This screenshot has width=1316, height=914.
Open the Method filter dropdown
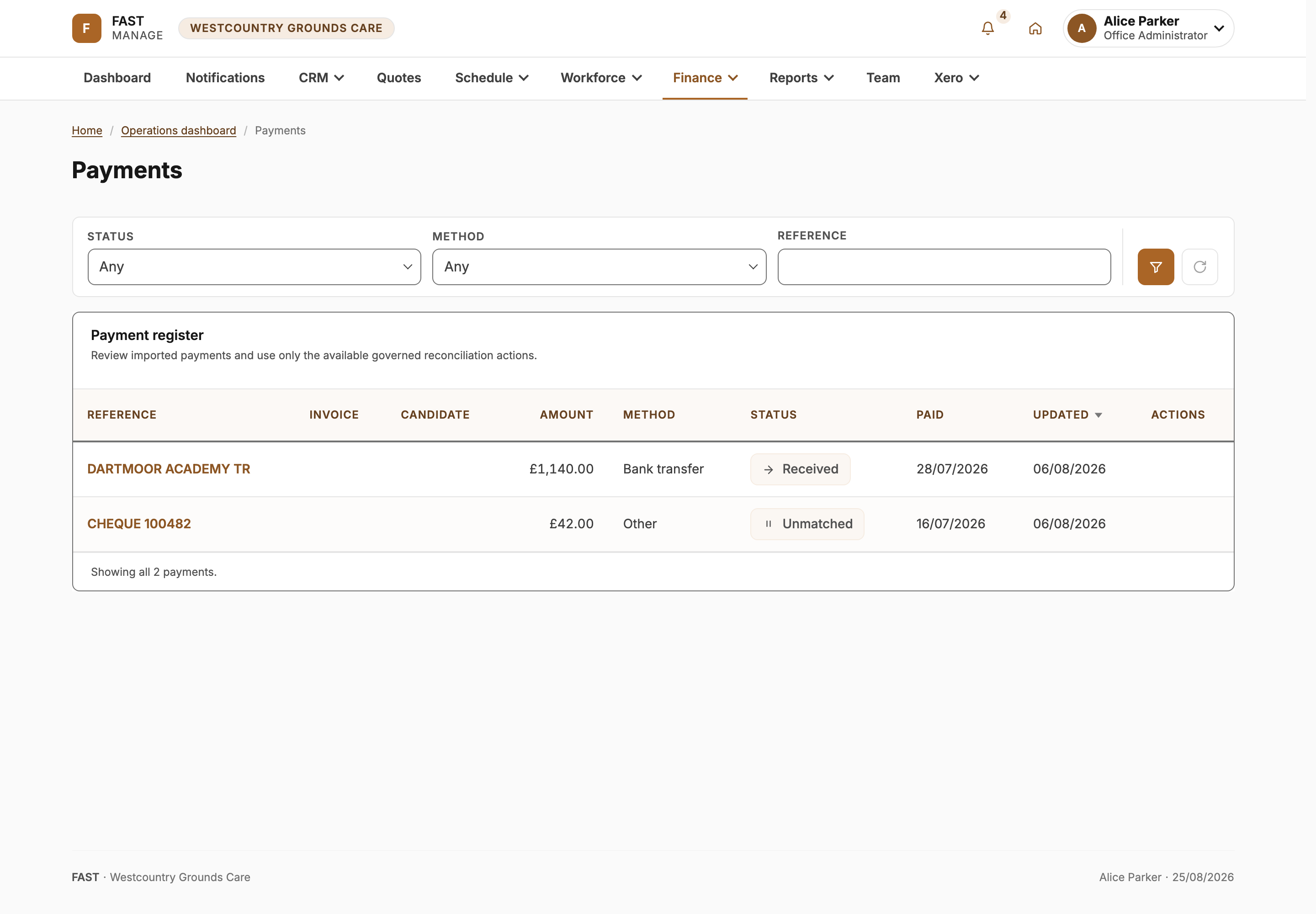[x=599, y=267]
